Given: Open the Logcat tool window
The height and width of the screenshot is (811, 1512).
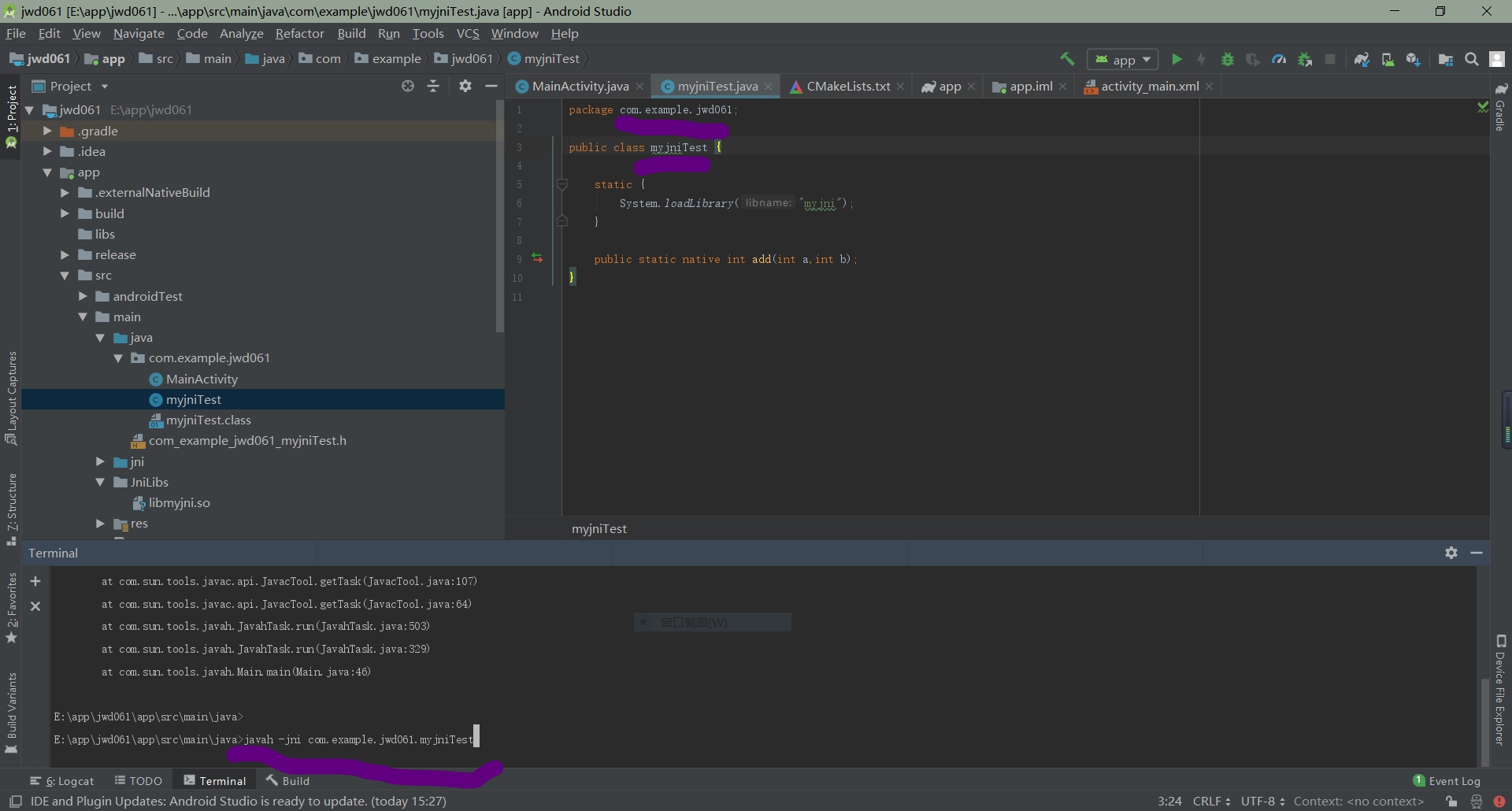Looking at the screenshot, I should pos(62,780).
